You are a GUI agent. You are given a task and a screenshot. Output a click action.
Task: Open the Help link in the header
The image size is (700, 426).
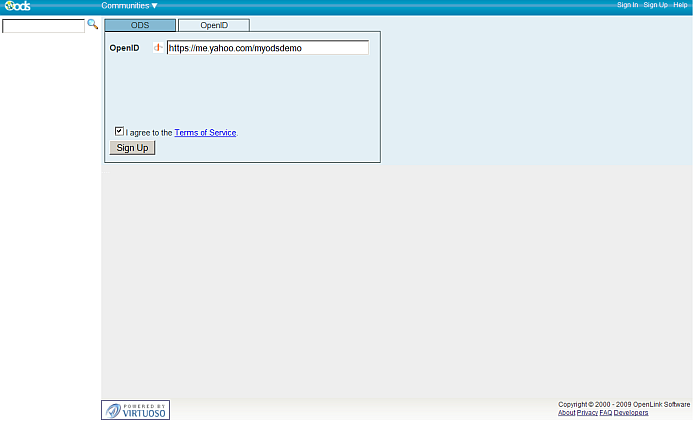coord(680,5)
